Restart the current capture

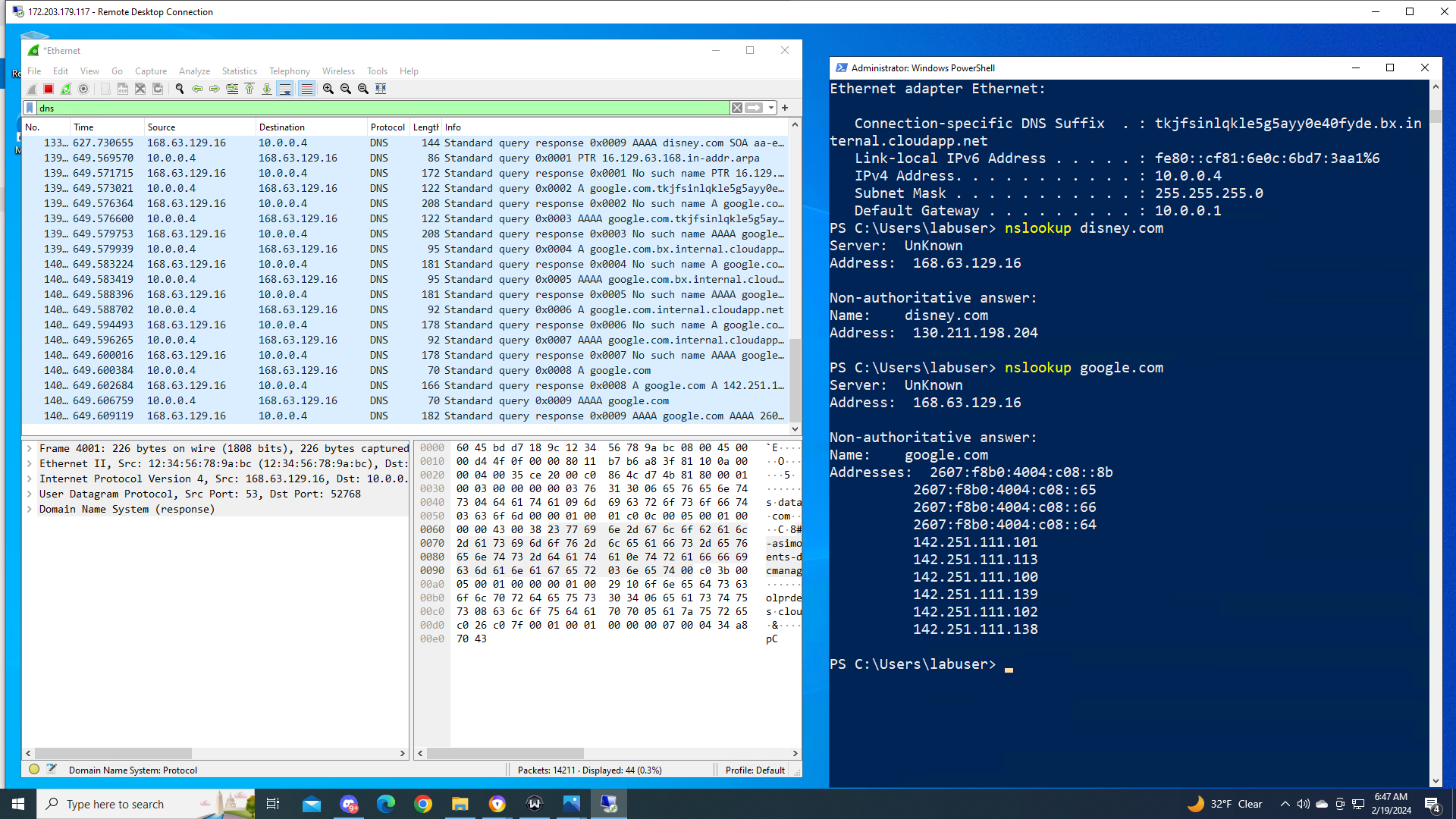[66, 89]
